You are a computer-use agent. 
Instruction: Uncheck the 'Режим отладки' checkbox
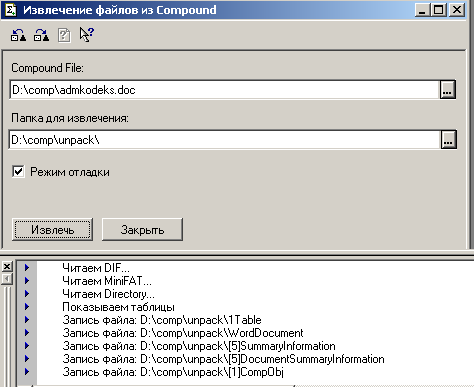click(18, 172)
